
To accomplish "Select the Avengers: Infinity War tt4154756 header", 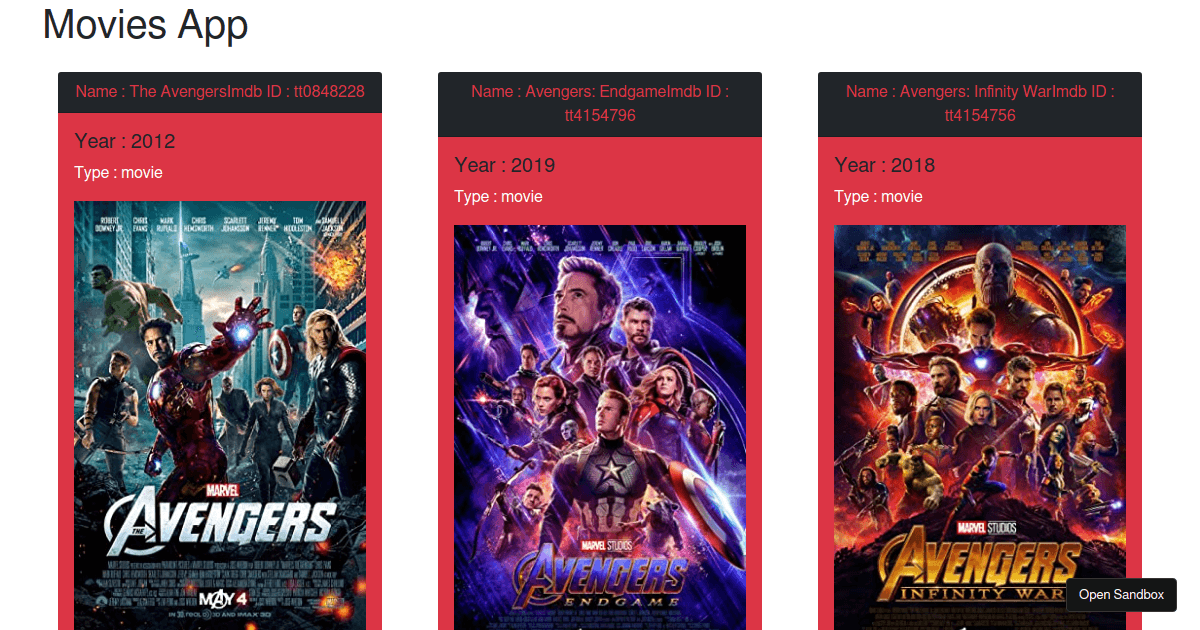I will [980, 104].
